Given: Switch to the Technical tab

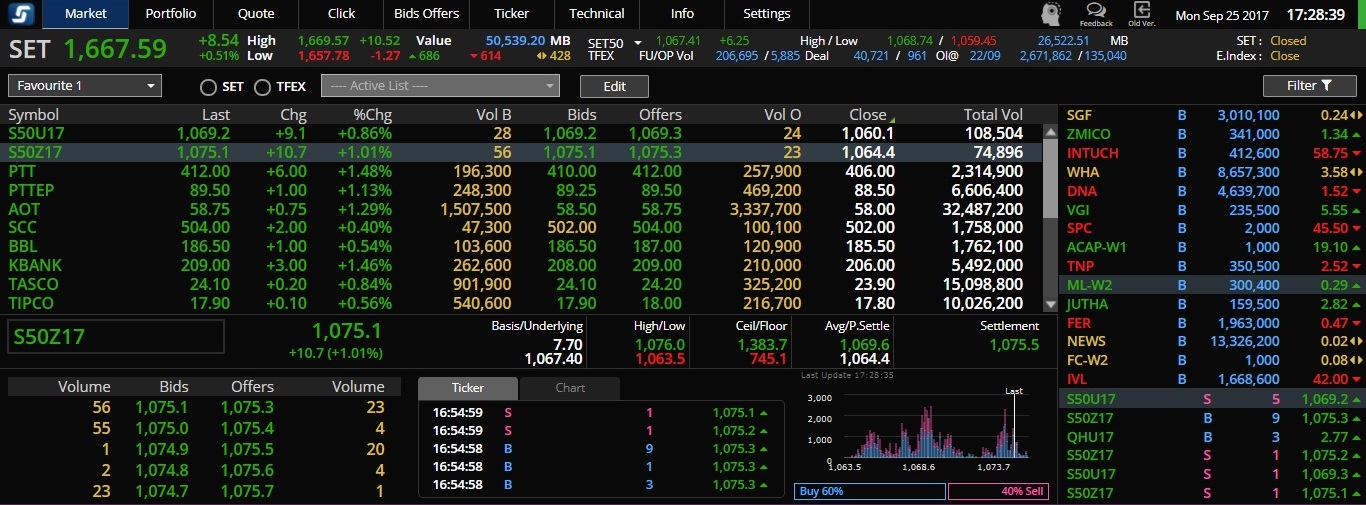Looking at the screenshot, I should (x=597, y=14).
